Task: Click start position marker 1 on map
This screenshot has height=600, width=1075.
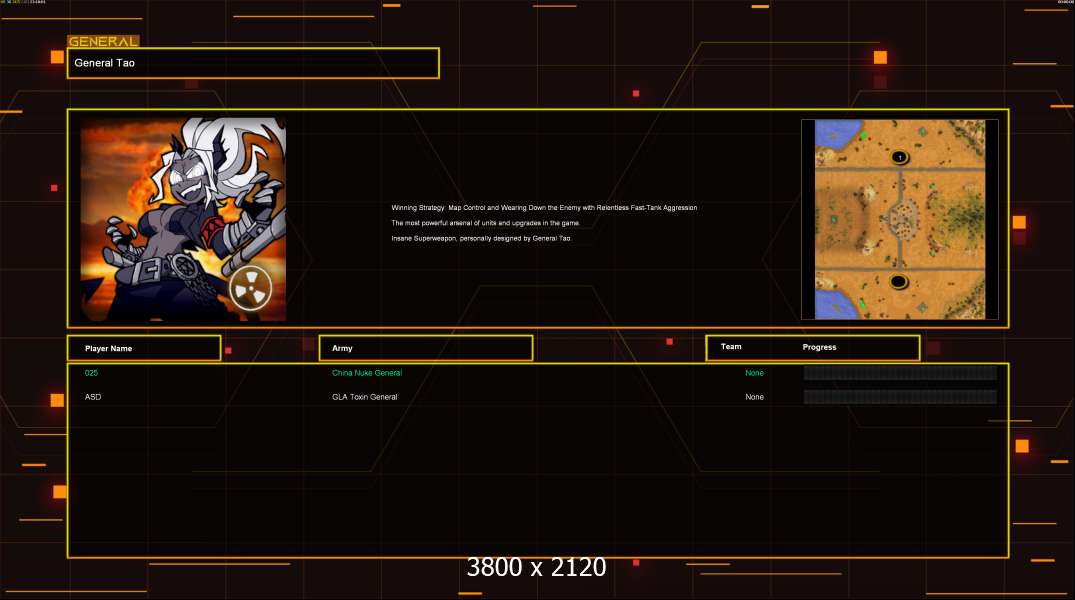Action: (x=899, y=157)
